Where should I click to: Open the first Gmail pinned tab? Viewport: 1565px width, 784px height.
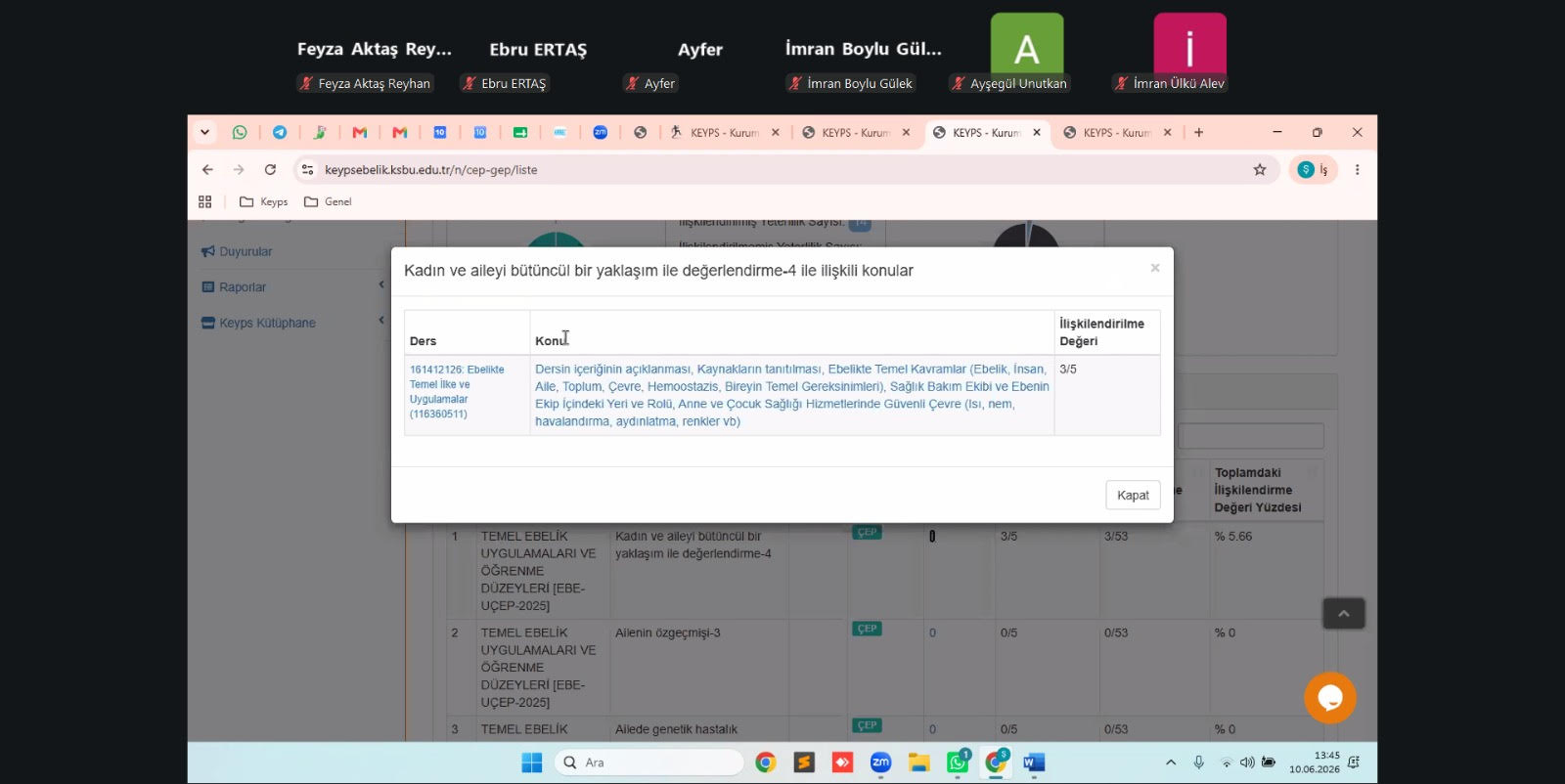click(360, 132)
